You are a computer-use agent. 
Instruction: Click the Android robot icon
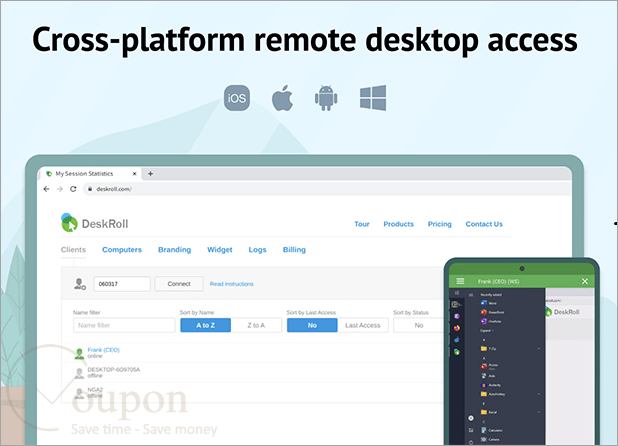[326, 98]
